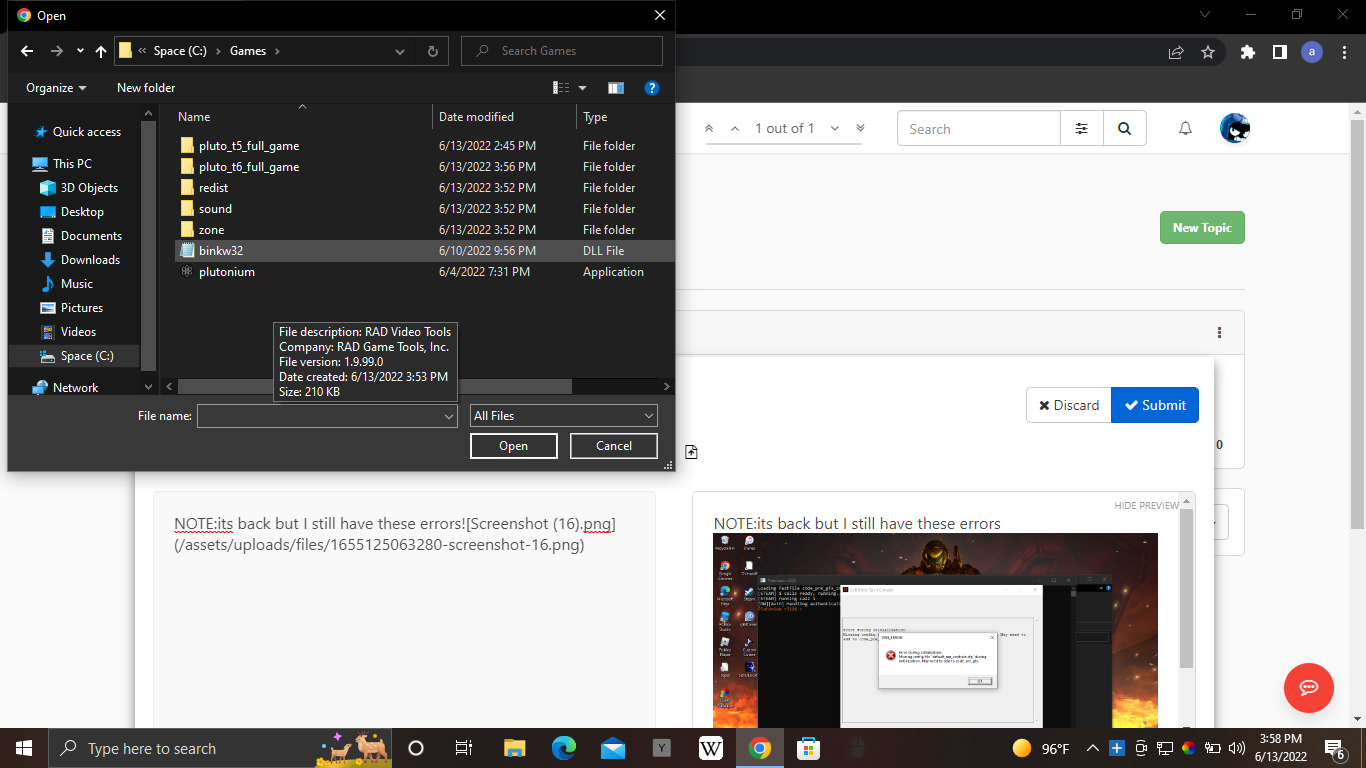Screen dimensions: 1366x768
Task: Refresh the Games folder listing
Action: [x=432, y=51]
